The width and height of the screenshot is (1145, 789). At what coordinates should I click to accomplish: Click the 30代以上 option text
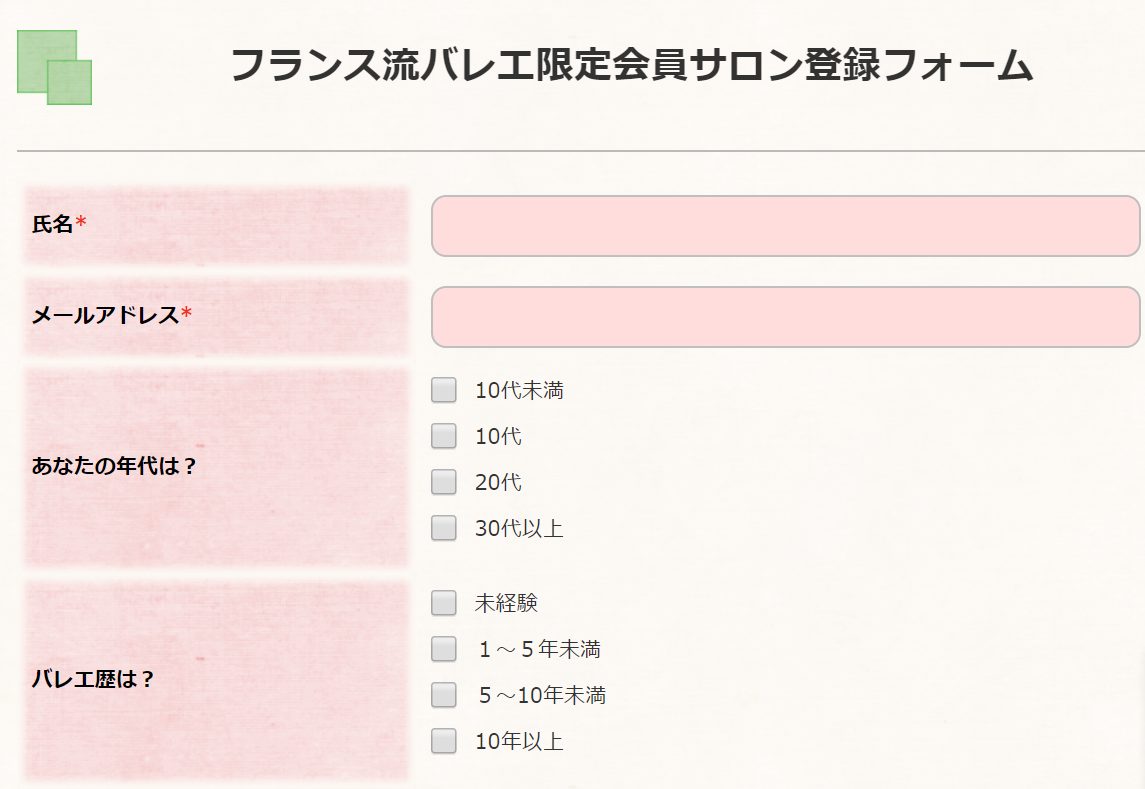coord(519,529)
